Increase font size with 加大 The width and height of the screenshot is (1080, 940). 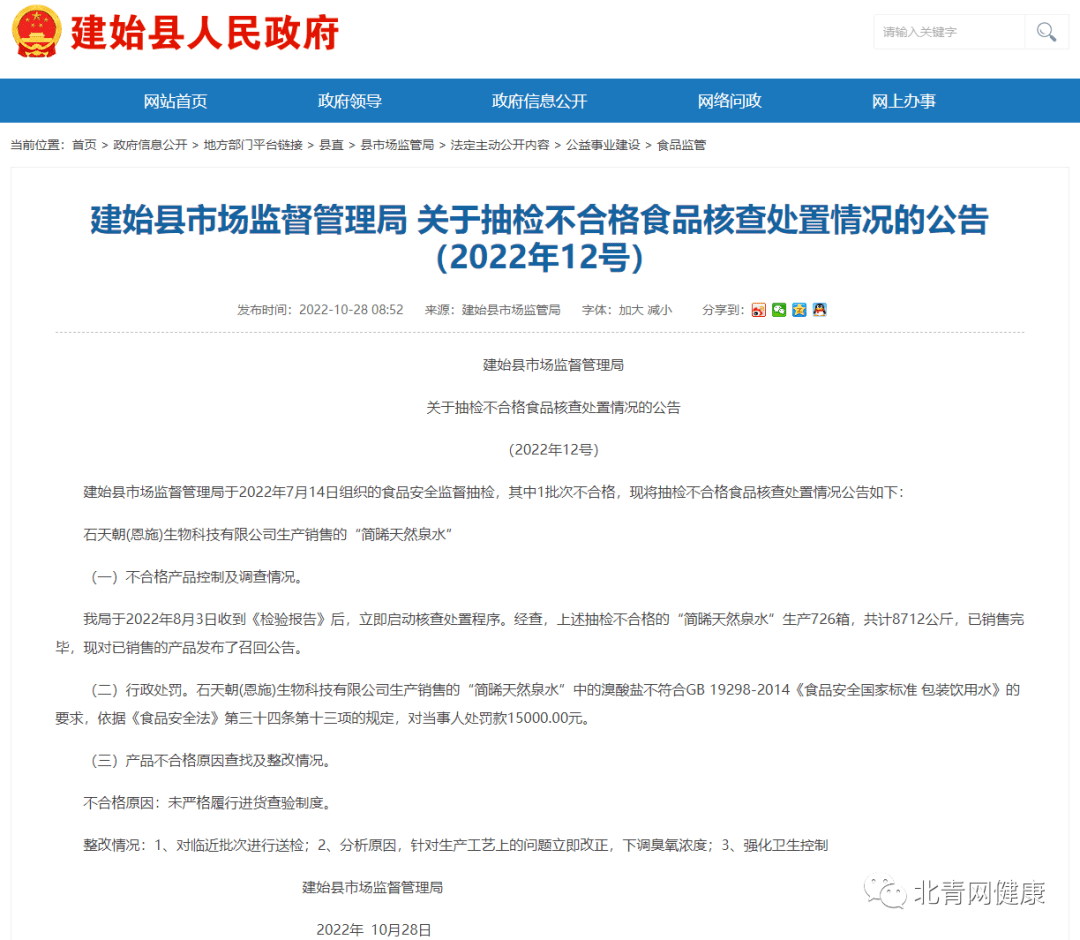tap(631, 310)
